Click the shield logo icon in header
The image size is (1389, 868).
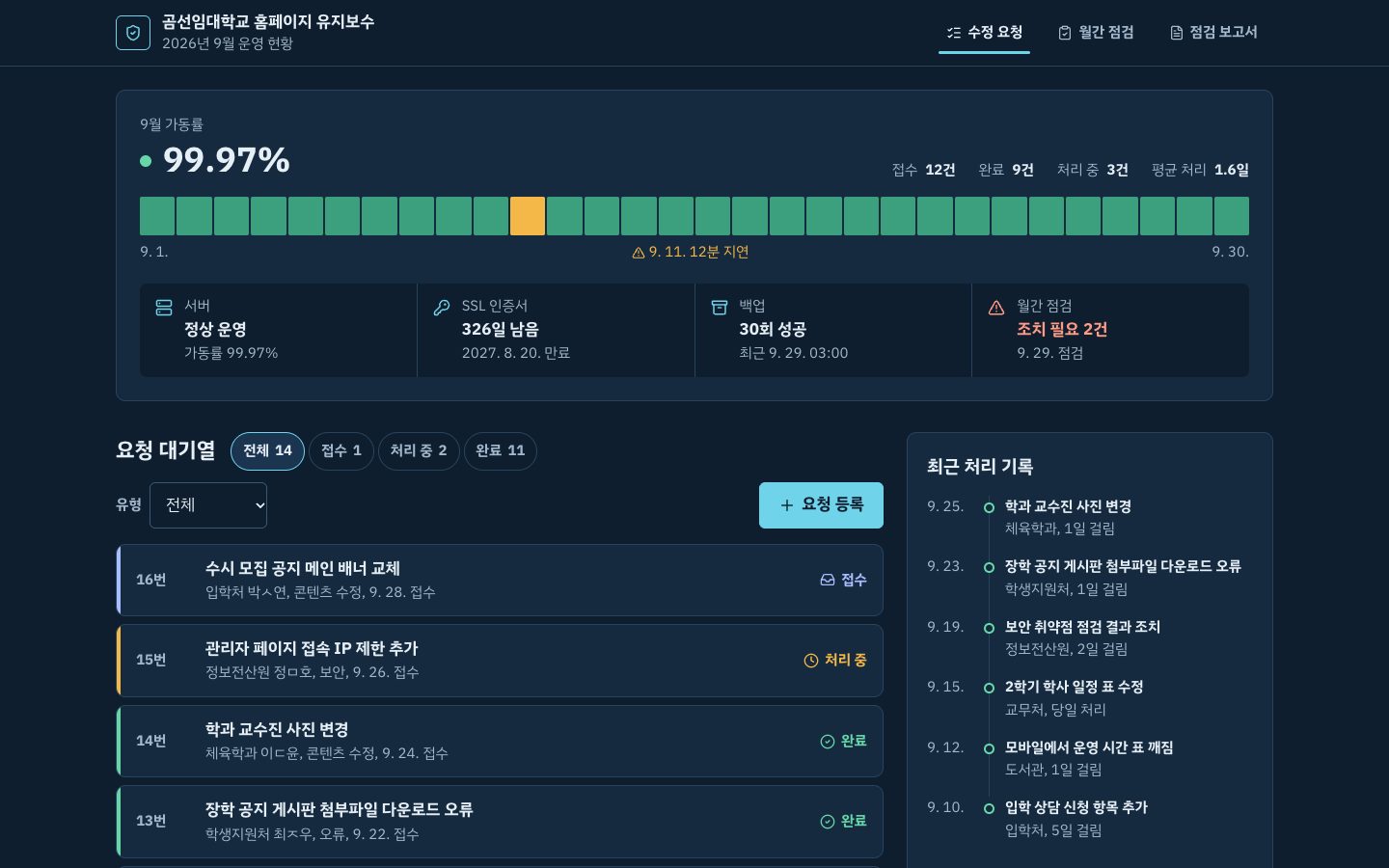click(x=133, y=33)
